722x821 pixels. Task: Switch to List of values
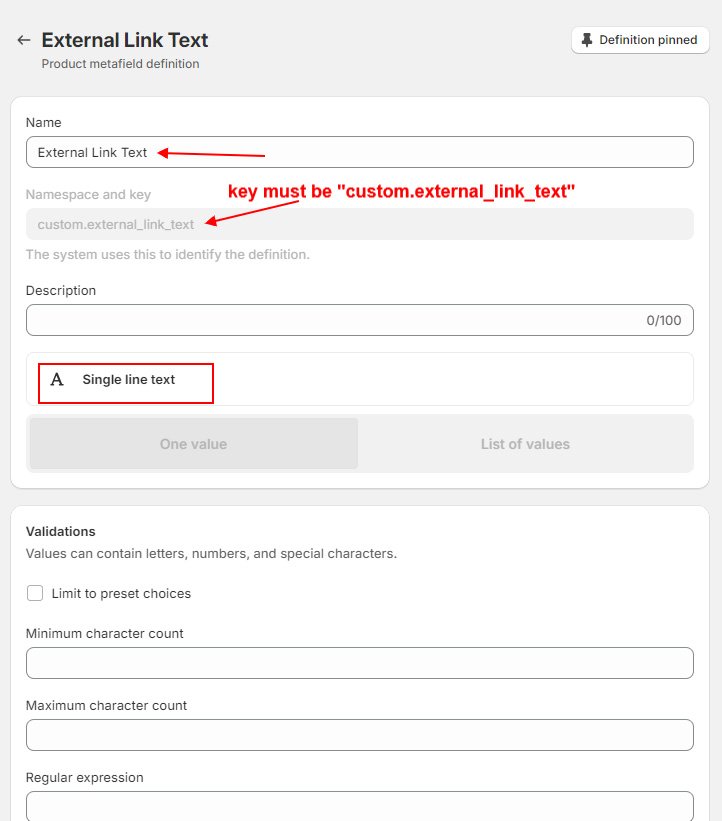tap(525, 444)
